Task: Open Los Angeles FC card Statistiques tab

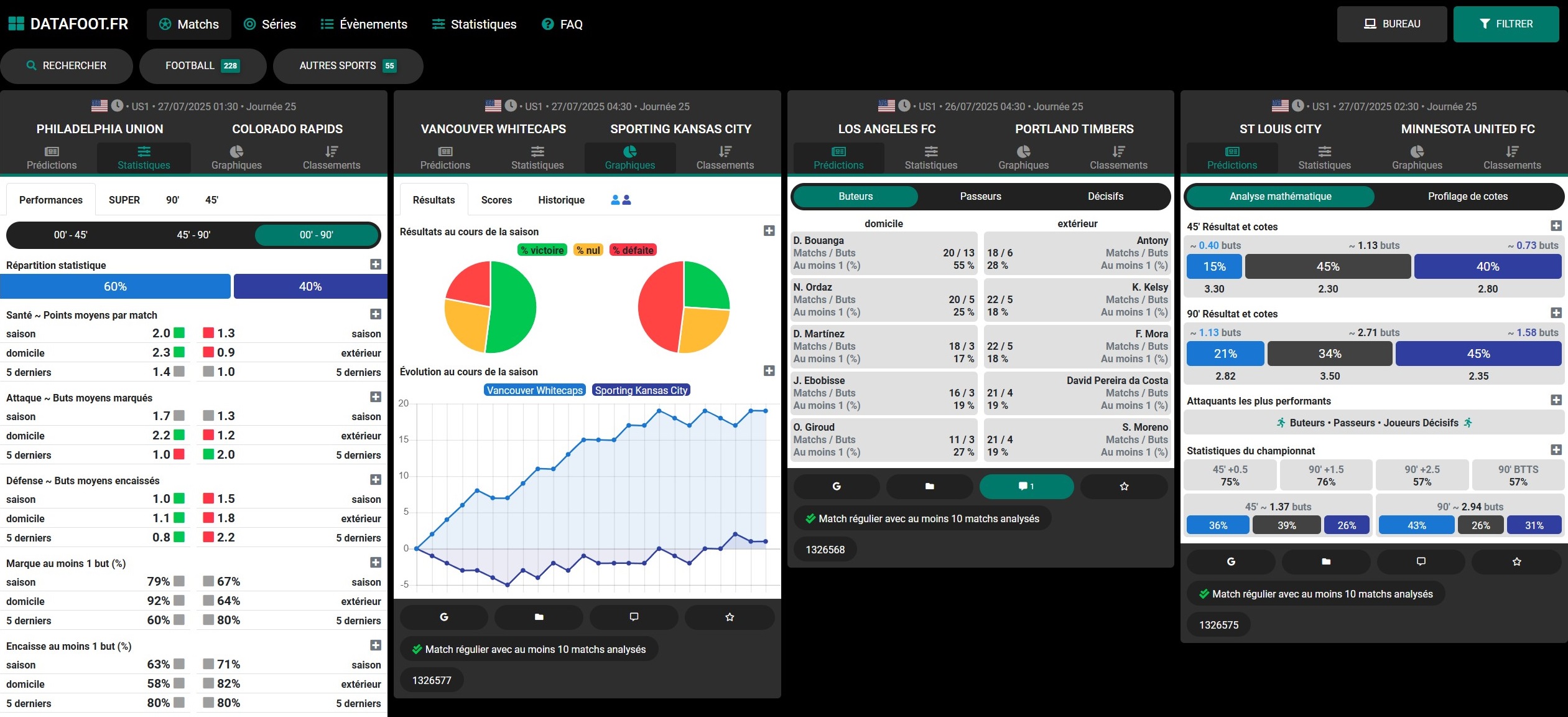Action: 931,157
